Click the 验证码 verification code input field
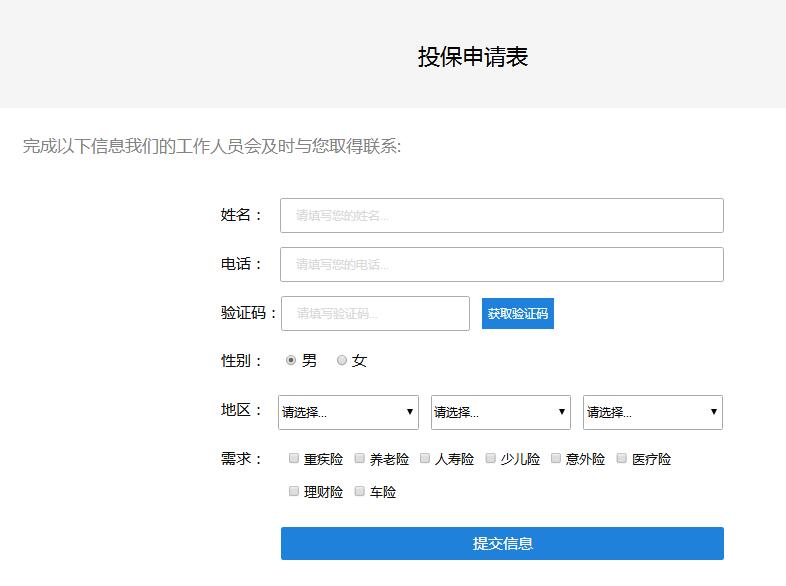The image size is (786, 586). click(x=375, y=313)
